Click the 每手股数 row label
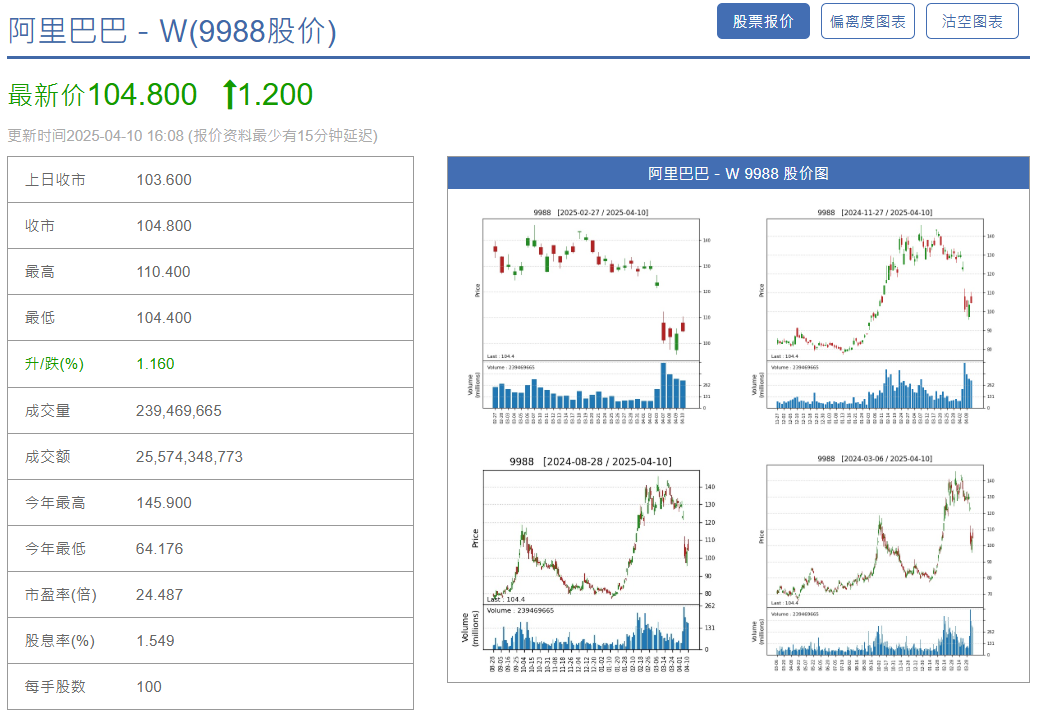 coord(55,686)
